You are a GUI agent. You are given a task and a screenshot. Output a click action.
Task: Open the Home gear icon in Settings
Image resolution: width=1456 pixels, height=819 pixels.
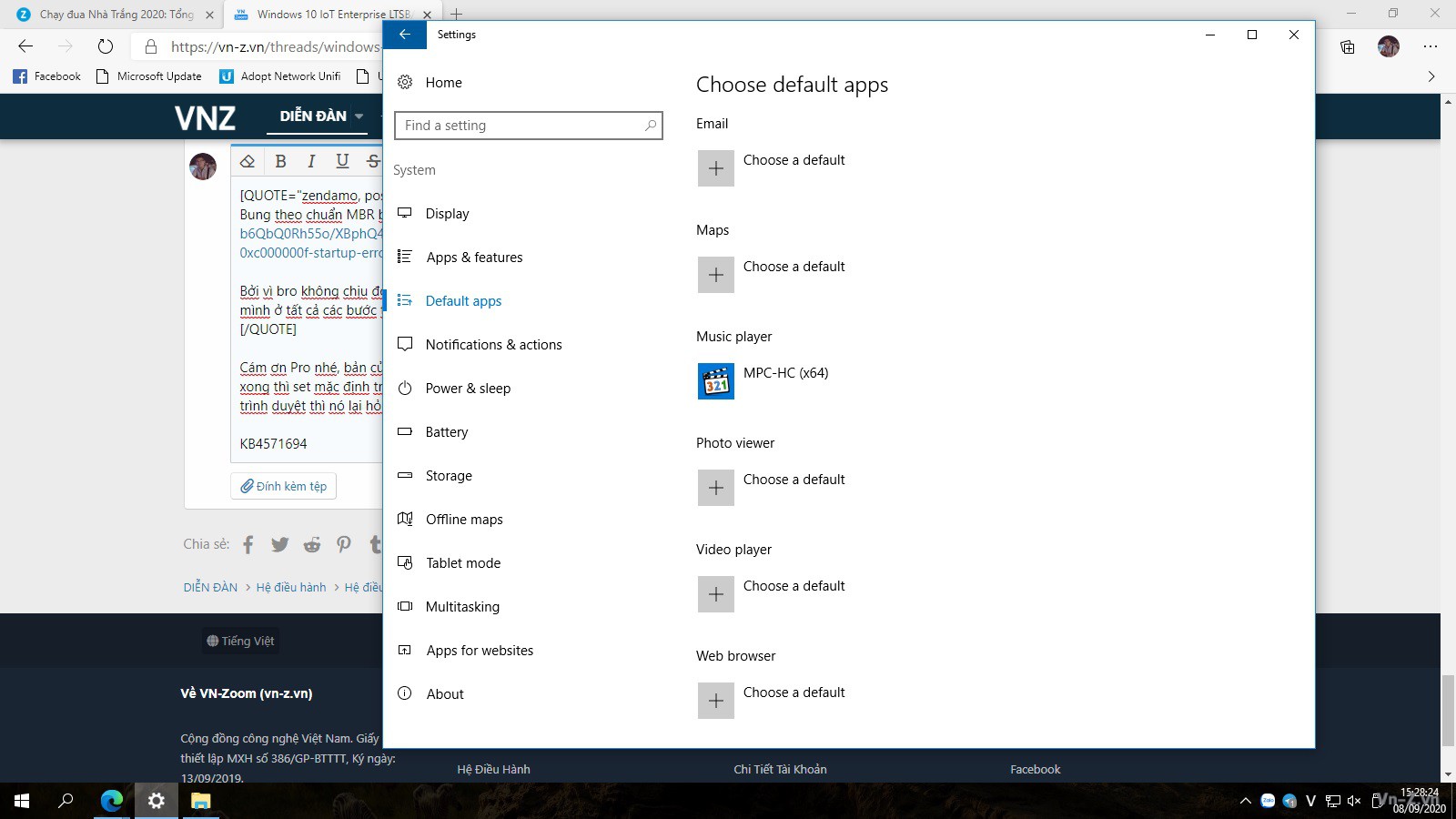pos(405,83)
